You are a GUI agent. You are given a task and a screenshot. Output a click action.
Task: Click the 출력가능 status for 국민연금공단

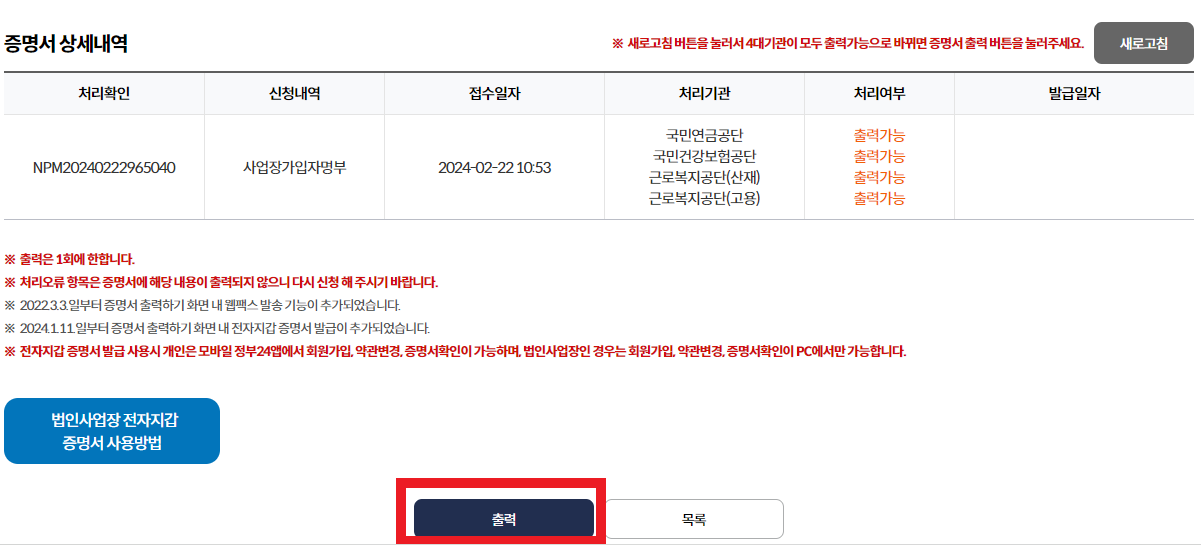coord(879,135)
